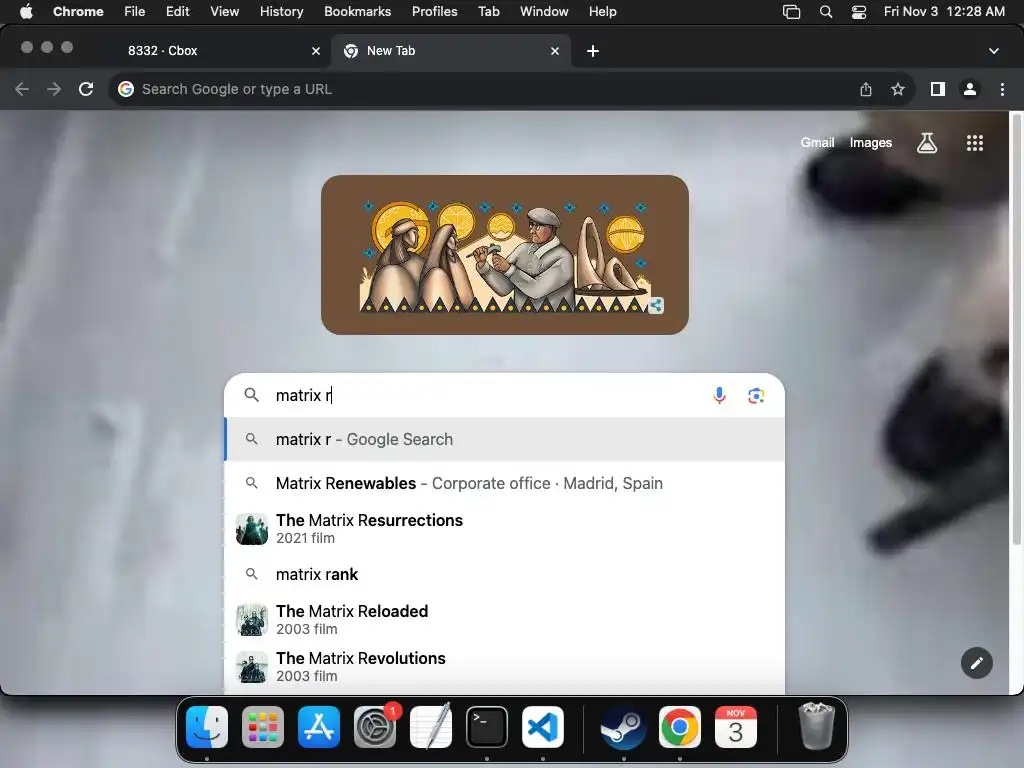Open the Chrome app menu
This screenshot has width=1024, height=768.
pos(78,11)
